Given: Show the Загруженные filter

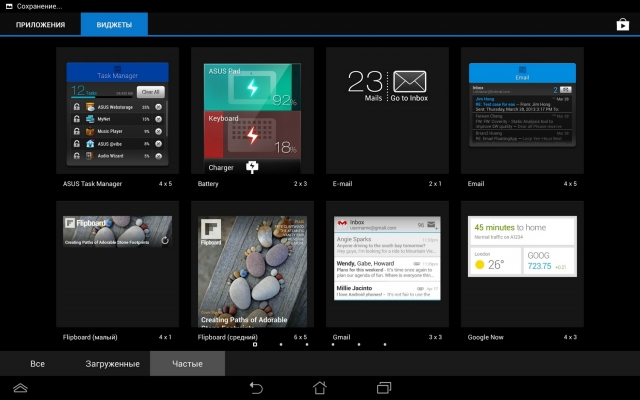Looking at the screenshot, I should (x=112, y=363).
